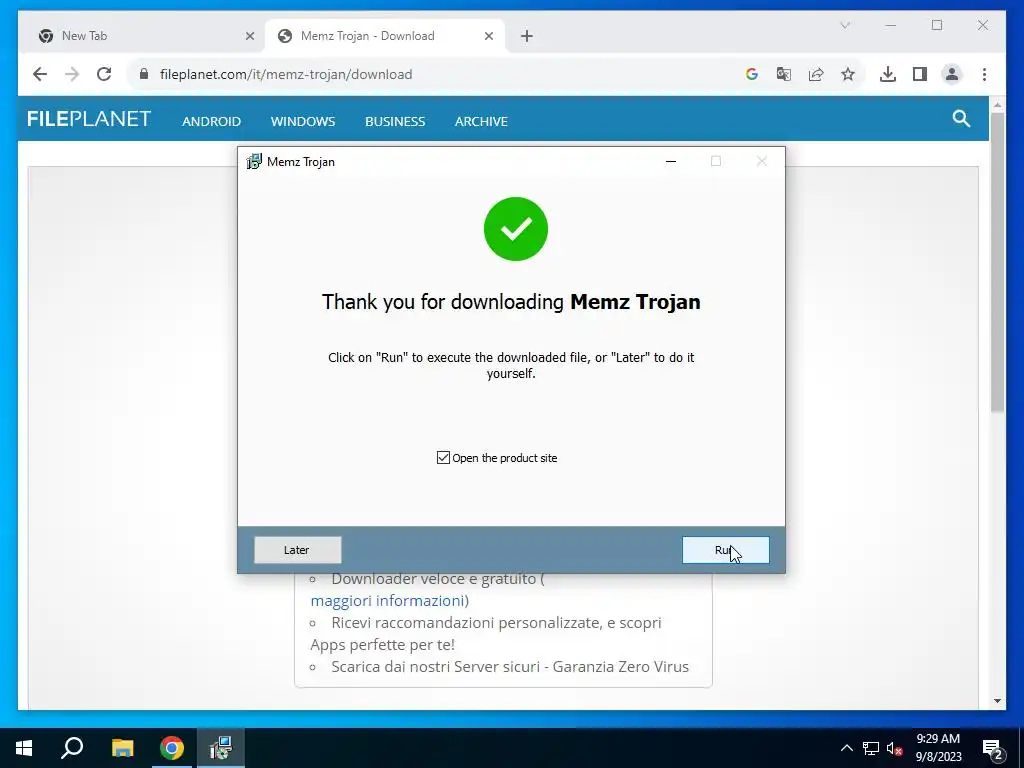The image size is (1024, 768).
Task: Open the tab search chevron dropdown
Action: pos(845,25)
